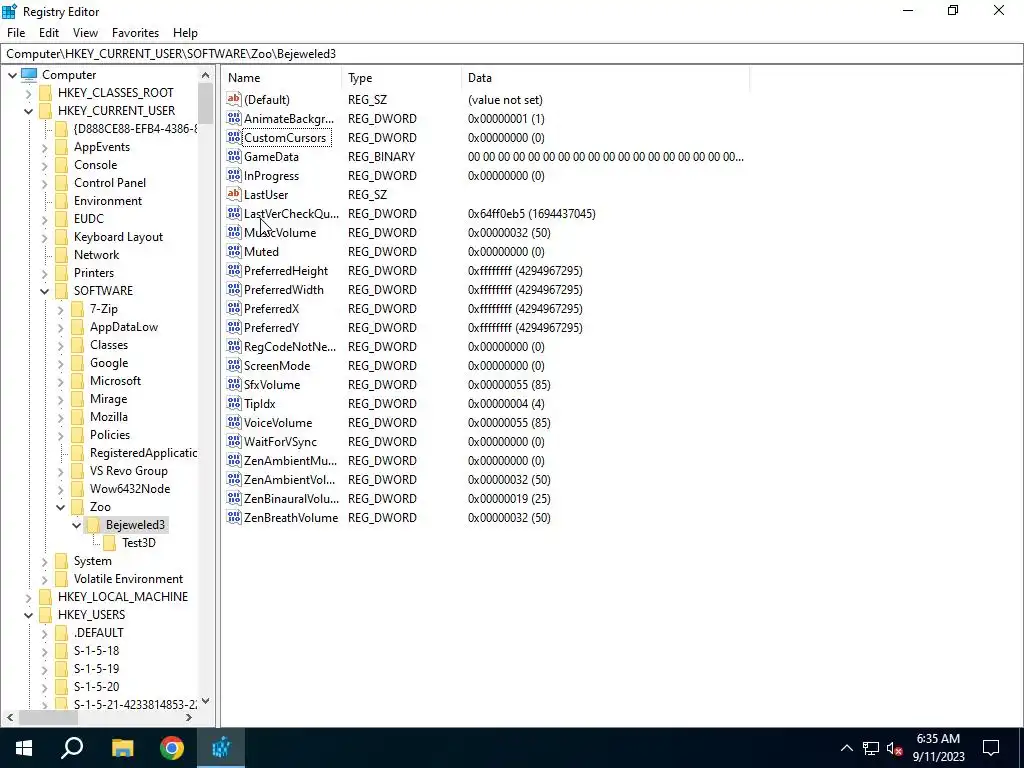Expand the Control Panel key

tap(44, 184)
